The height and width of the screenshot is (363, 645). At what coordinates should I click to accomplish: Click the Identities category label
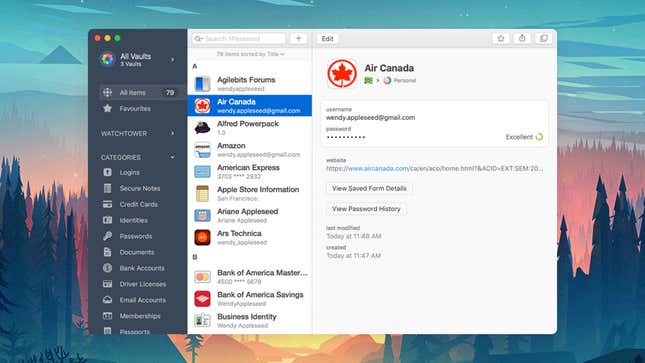(x=133, y=220)
